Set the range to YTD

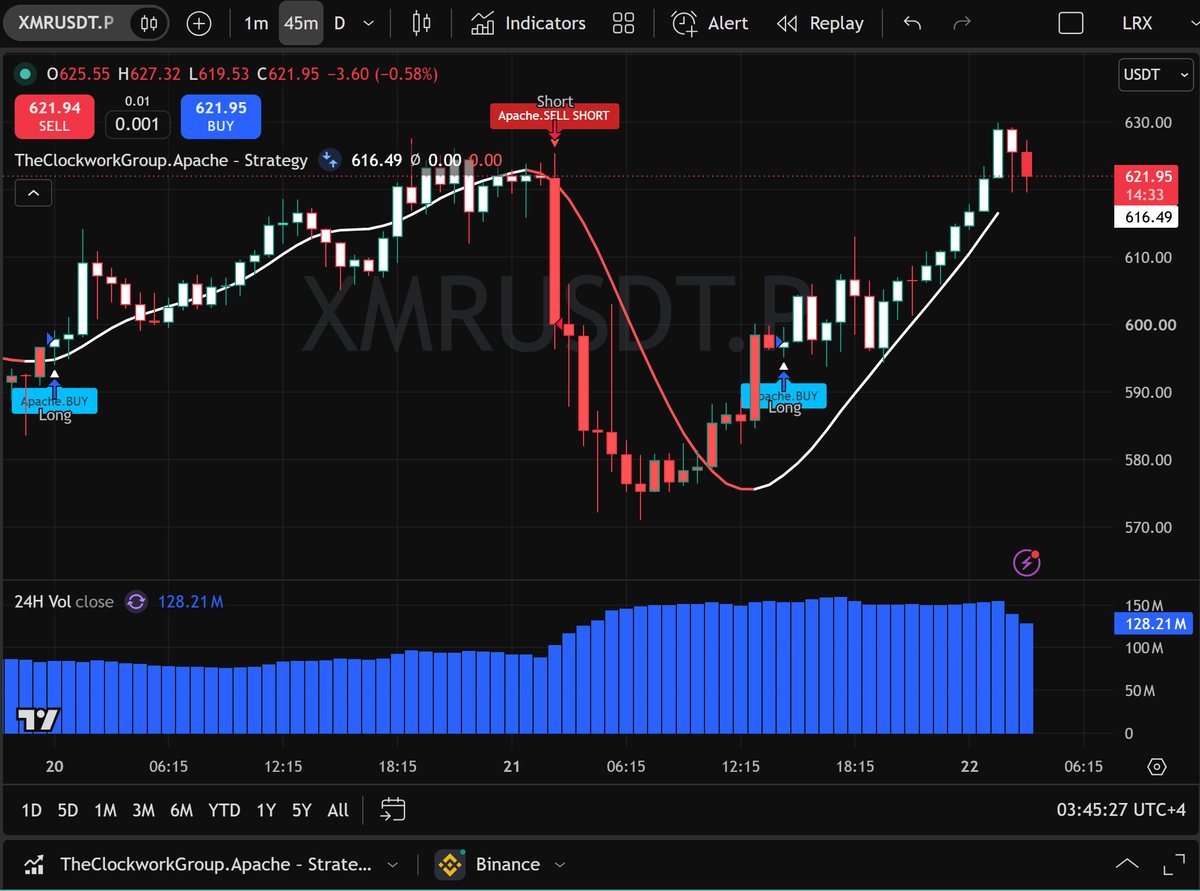coord(224,810)
